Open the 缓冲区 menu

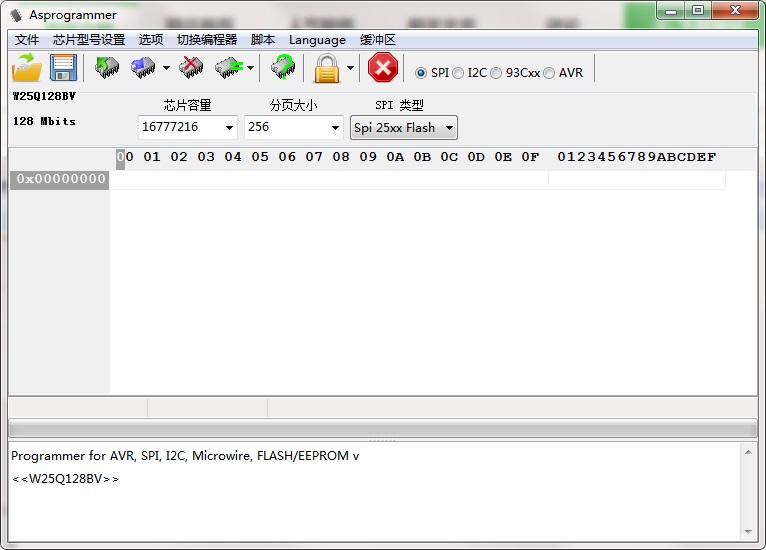tap(378, 40)
